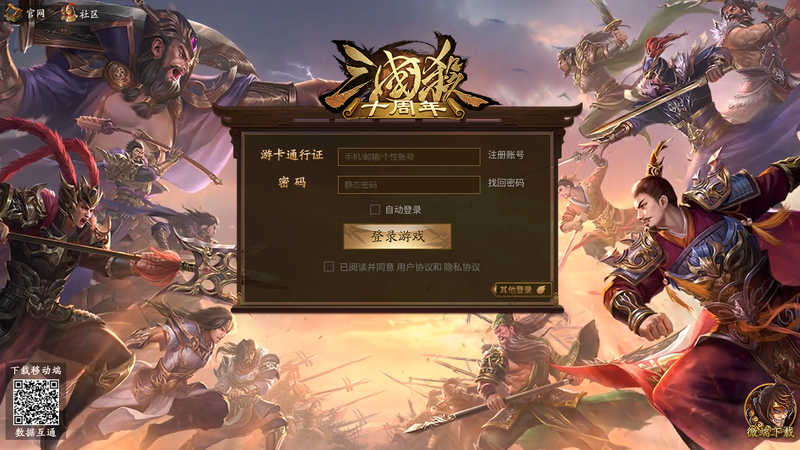Viewport: 800px width, 450px height.
Task: Click the 找回密码 link
Action: coord(506,183)
